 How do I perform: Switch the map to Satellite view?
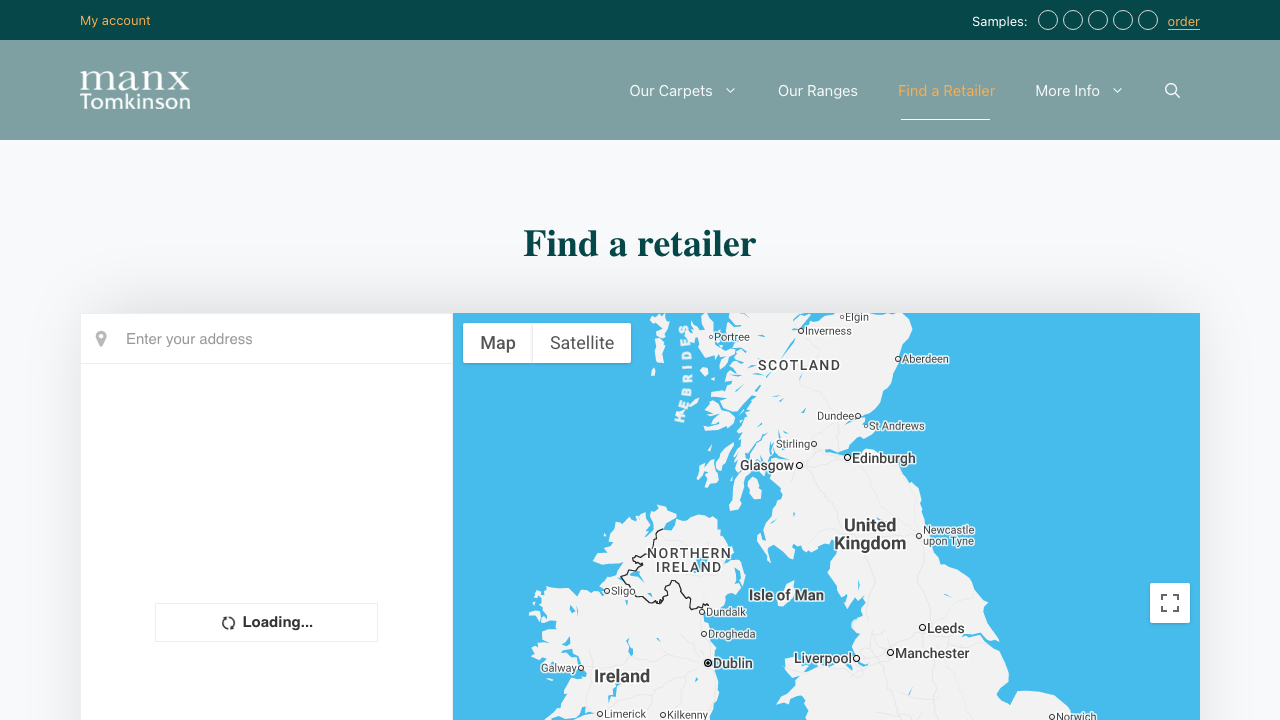[x=581, y=343]
